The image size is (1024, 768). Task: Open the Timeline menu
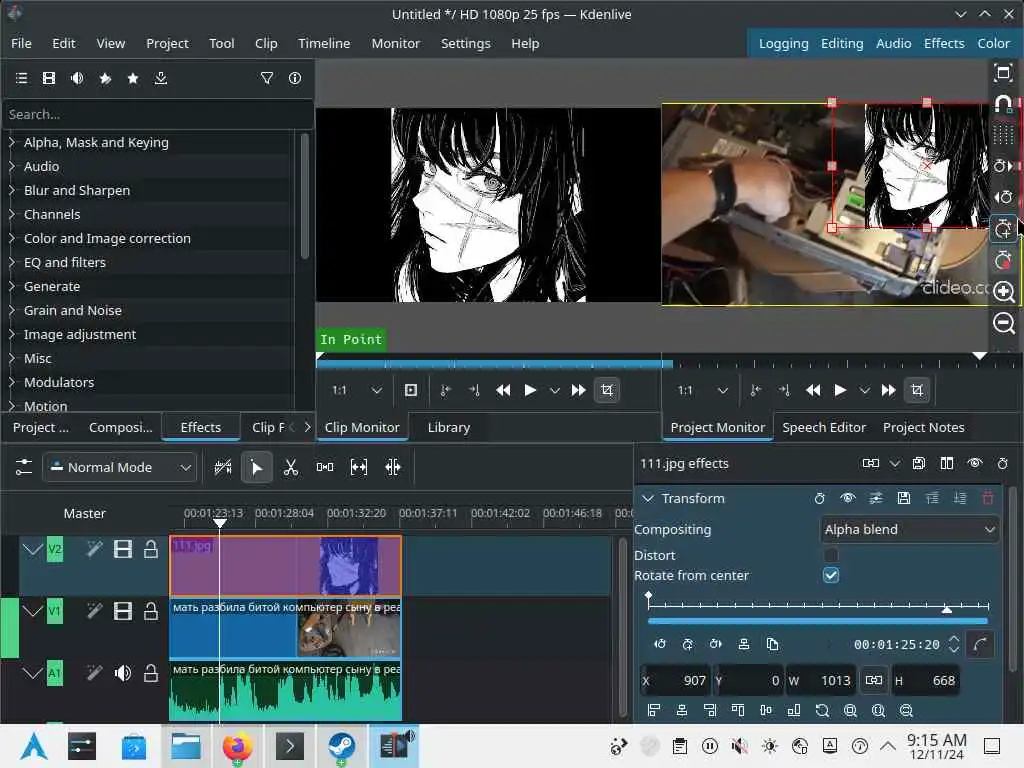click(324, 43)
